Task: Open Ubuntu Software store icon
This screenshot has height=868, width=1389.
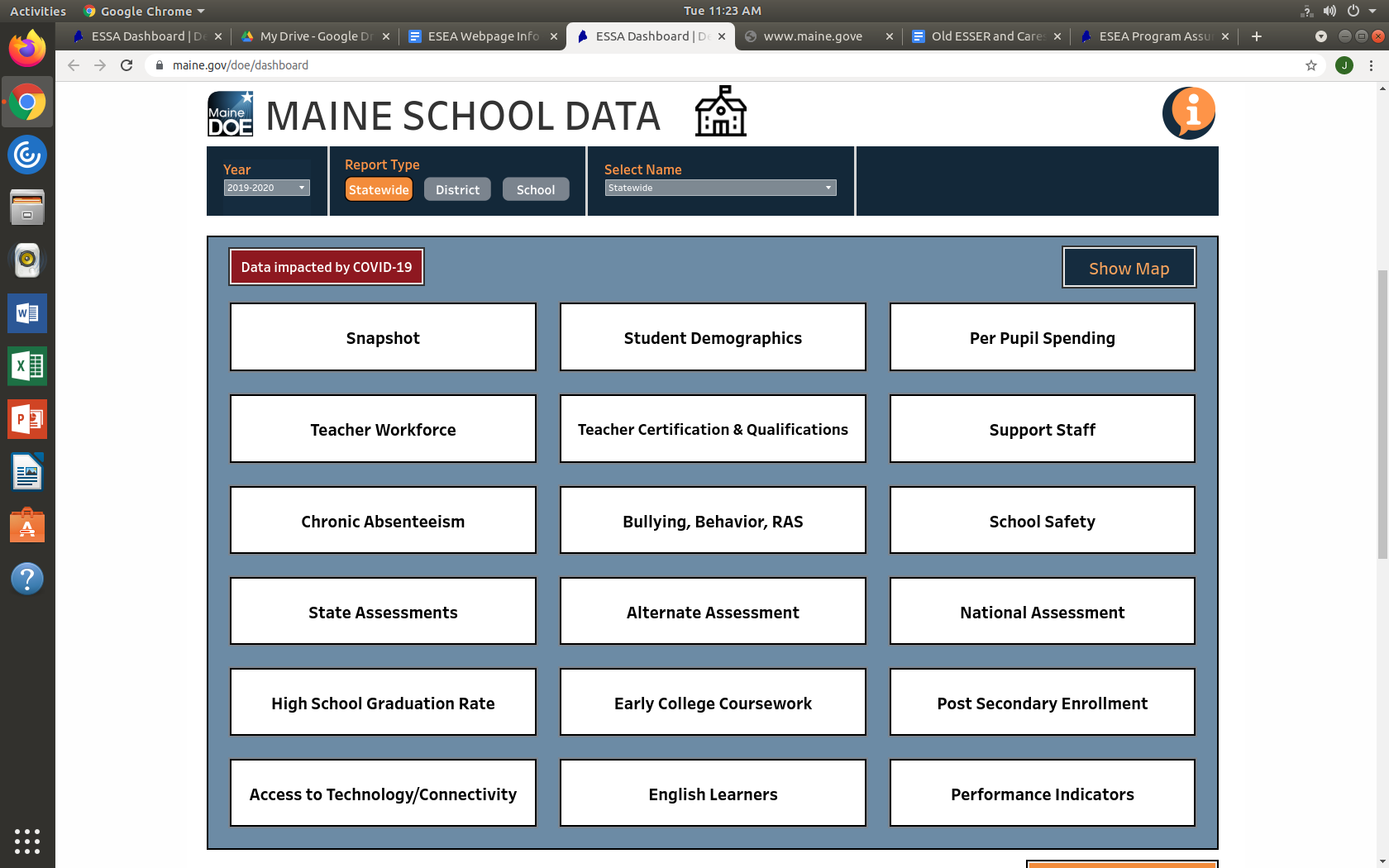Action: click(x=27, y=526)
